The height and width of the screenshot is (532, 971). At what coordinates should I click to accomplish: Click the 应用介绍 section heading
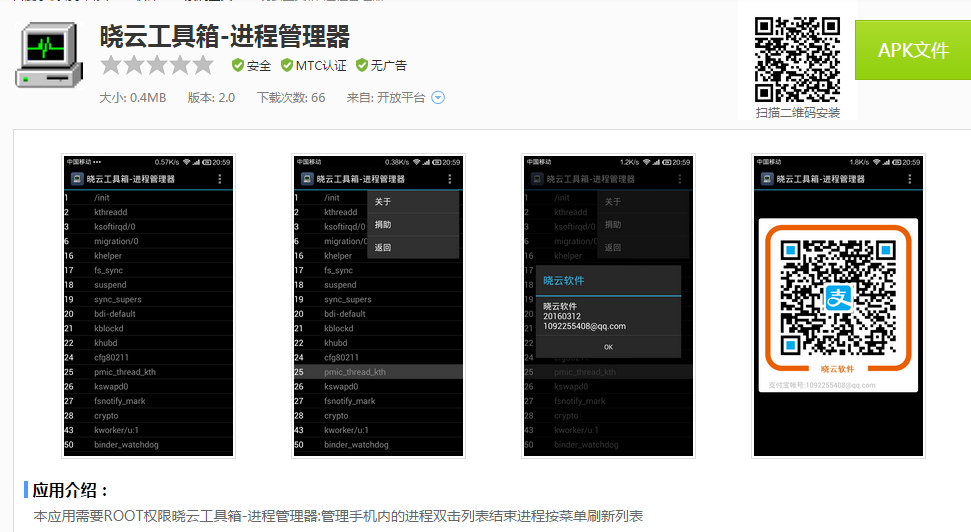(x=70, y=491)
